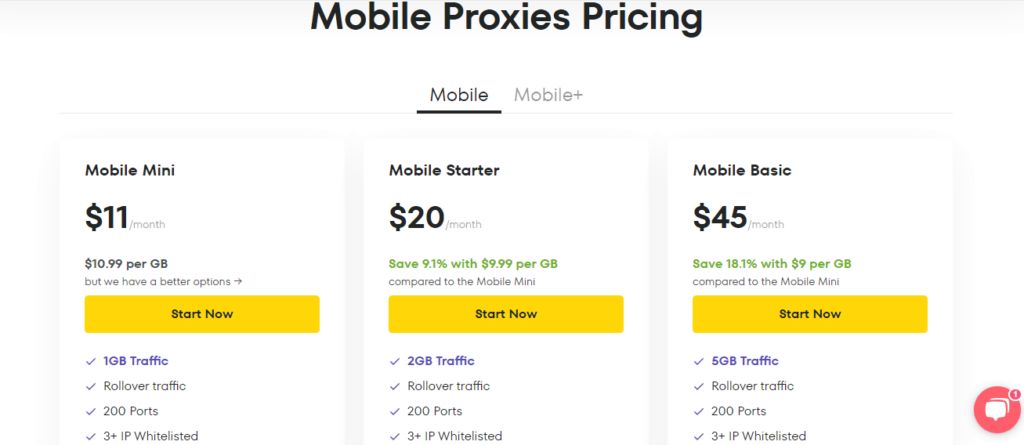The height and width of the screenshot is (445, 1024).
Task: Click the 'Save 18.1% with $9 per GB' text
Action: click(772, 264)
